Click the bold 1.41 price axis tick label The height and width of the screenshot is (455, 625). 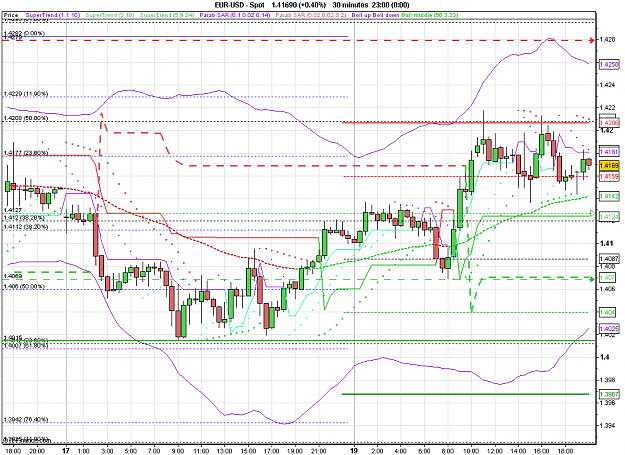pyautogui.click(x=606, y=243)
